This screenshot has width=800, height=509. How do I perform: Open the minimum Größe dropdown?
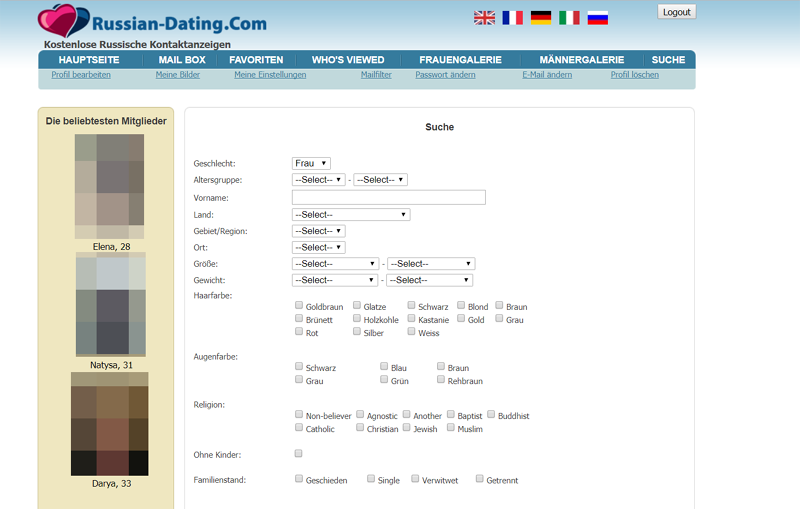click(x=335, y=264)
